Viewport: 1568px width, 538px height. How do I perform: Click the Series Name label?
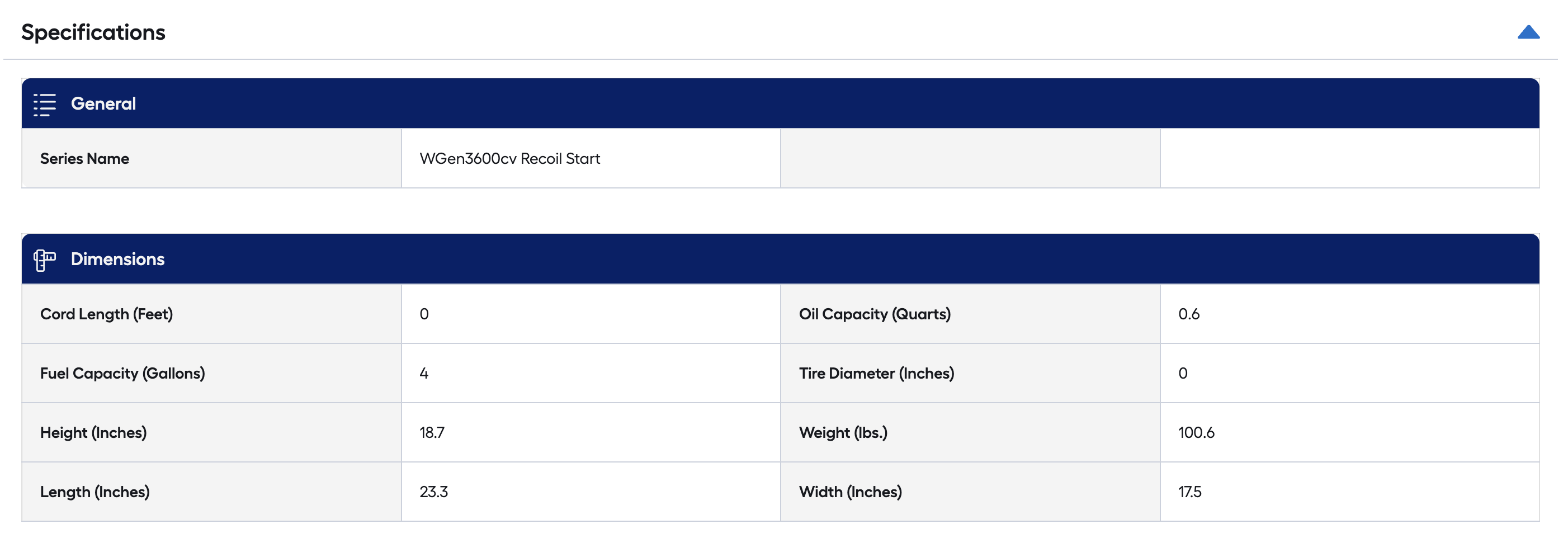pos(84,159)
